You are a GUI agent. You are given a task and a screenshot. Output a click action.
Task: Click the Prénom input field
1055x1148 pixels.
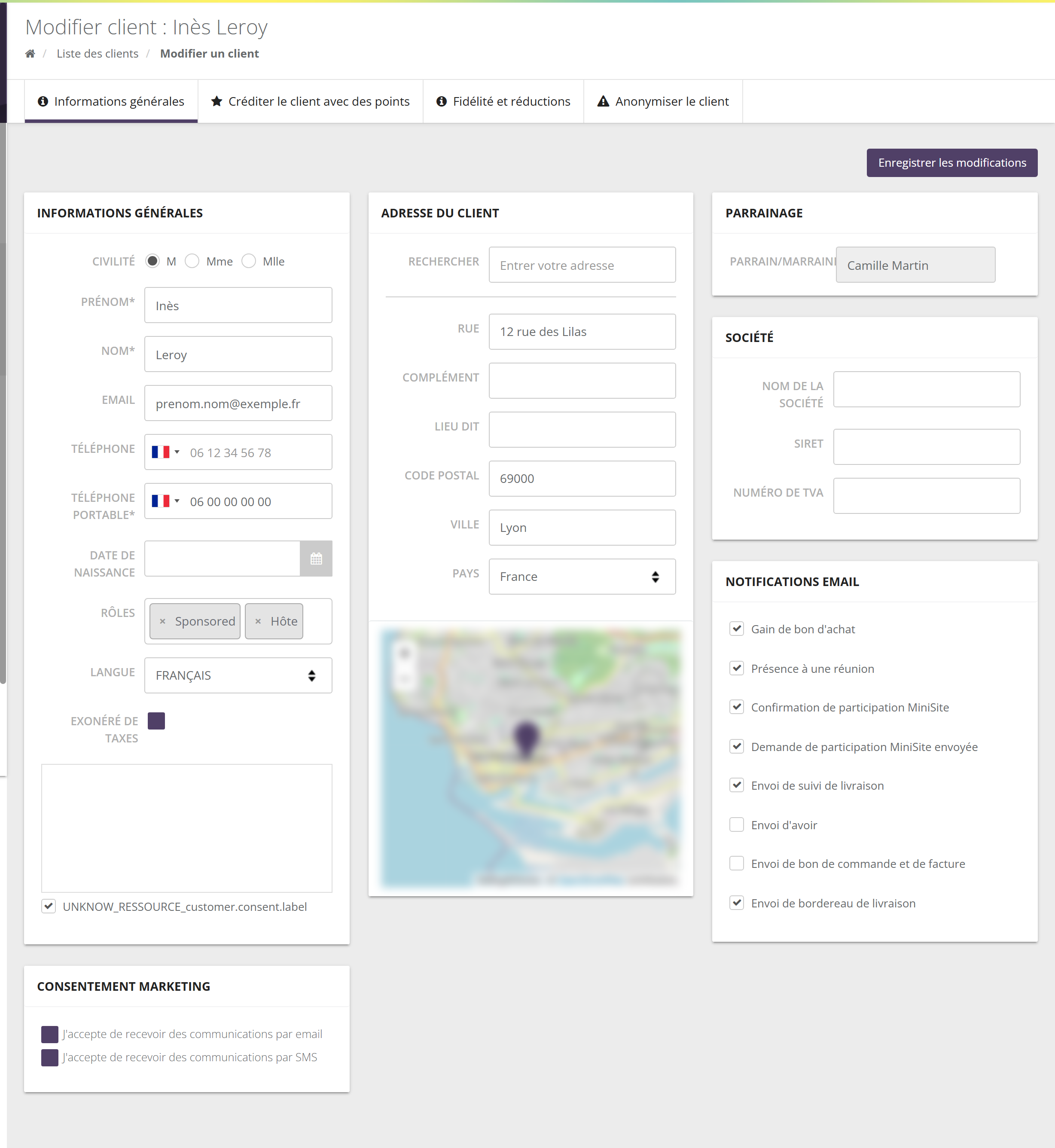pyautogui.click(x=238, y=305)
